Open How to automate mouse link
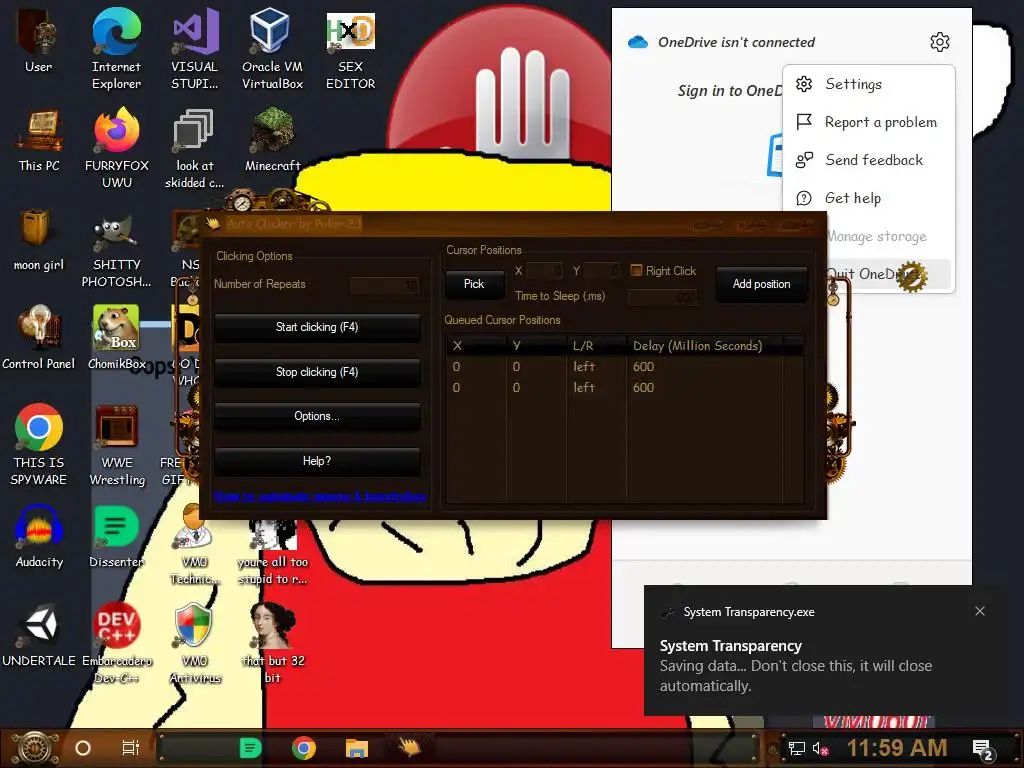1024x768 pixels. (x=320, y=496)
